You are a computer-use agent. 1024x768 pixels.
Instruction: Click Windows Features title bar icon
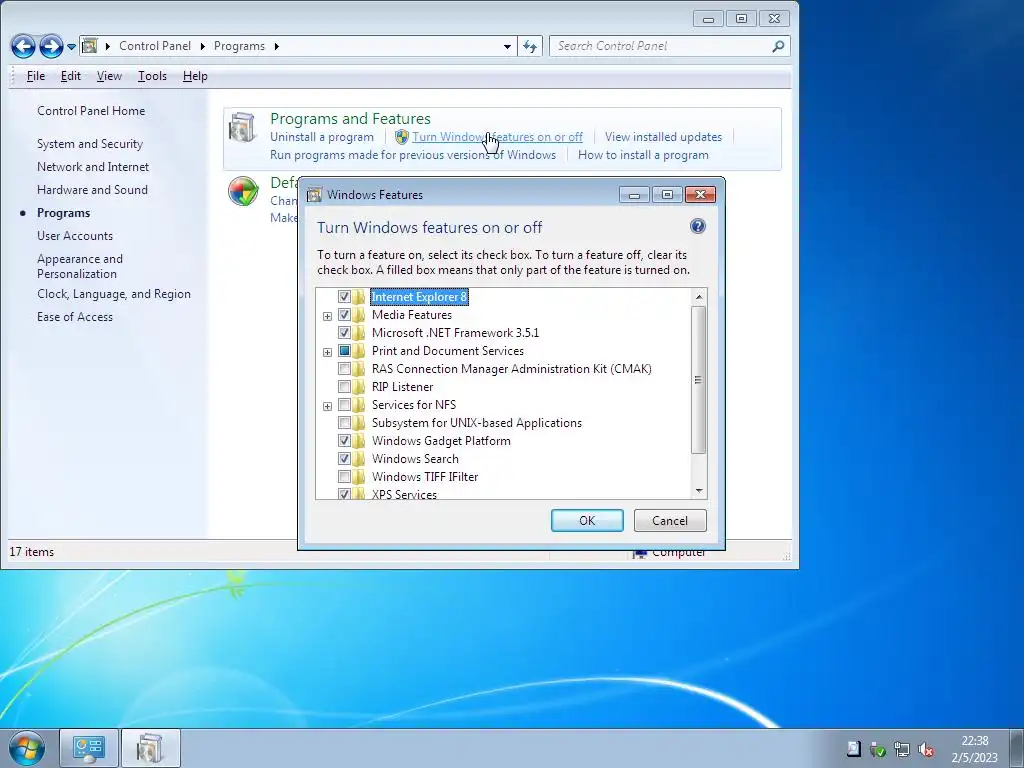click(x=314, y=195)
